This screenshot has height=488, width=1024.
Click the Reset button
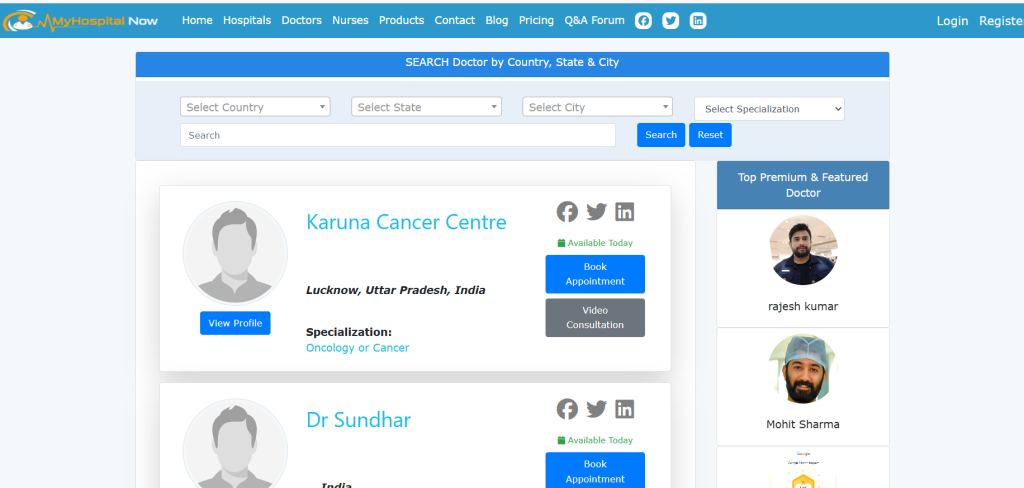click(x=710, y=135)
